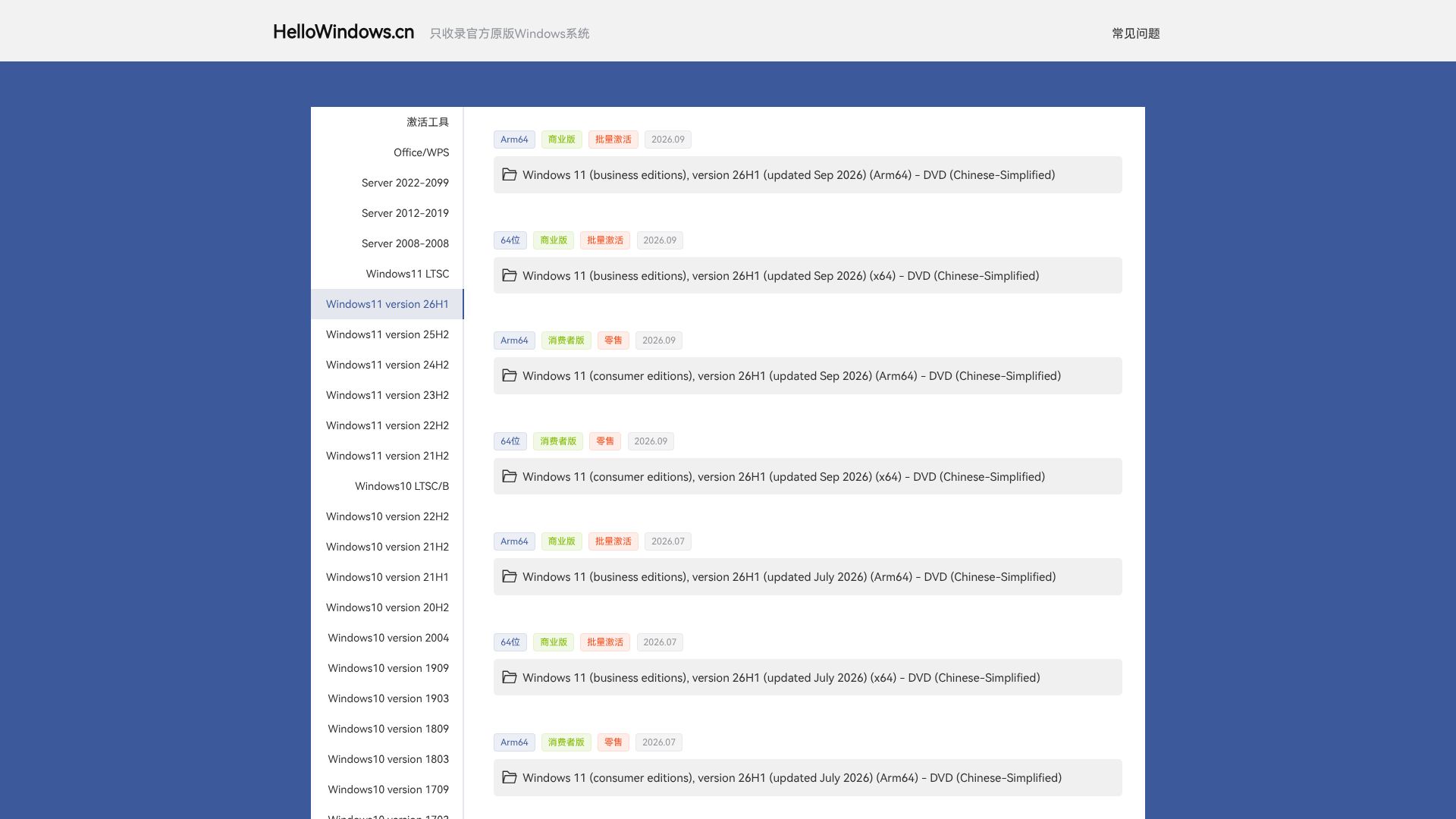Click folder icon for business editions July 2026 Arm64

click(510, 576)
